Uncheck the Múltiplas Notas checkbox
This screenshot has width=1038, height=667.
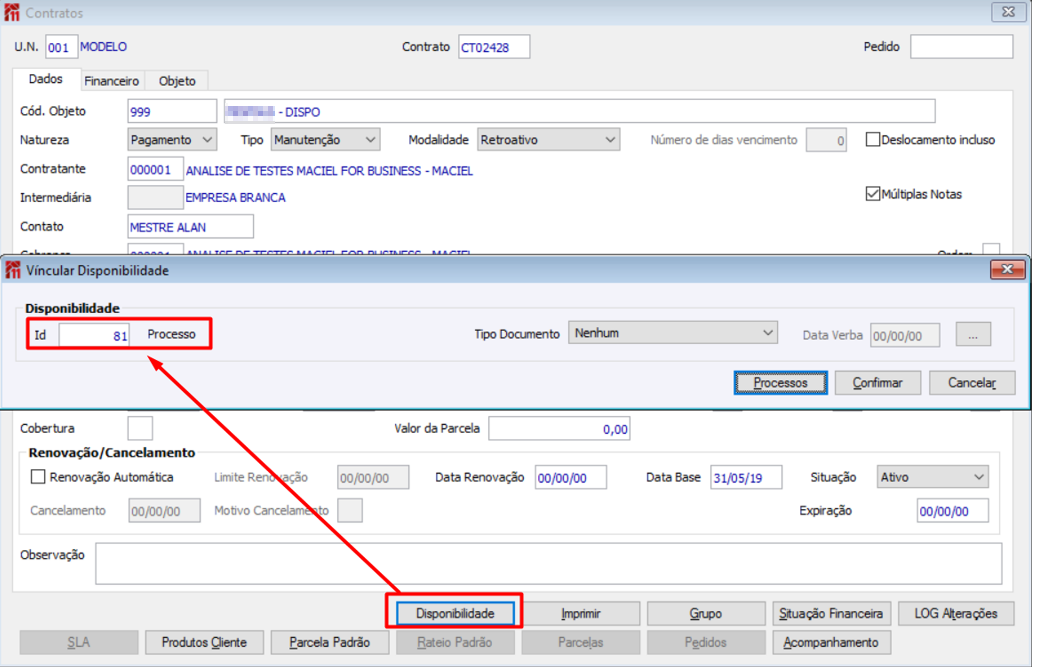pos(873,194)
